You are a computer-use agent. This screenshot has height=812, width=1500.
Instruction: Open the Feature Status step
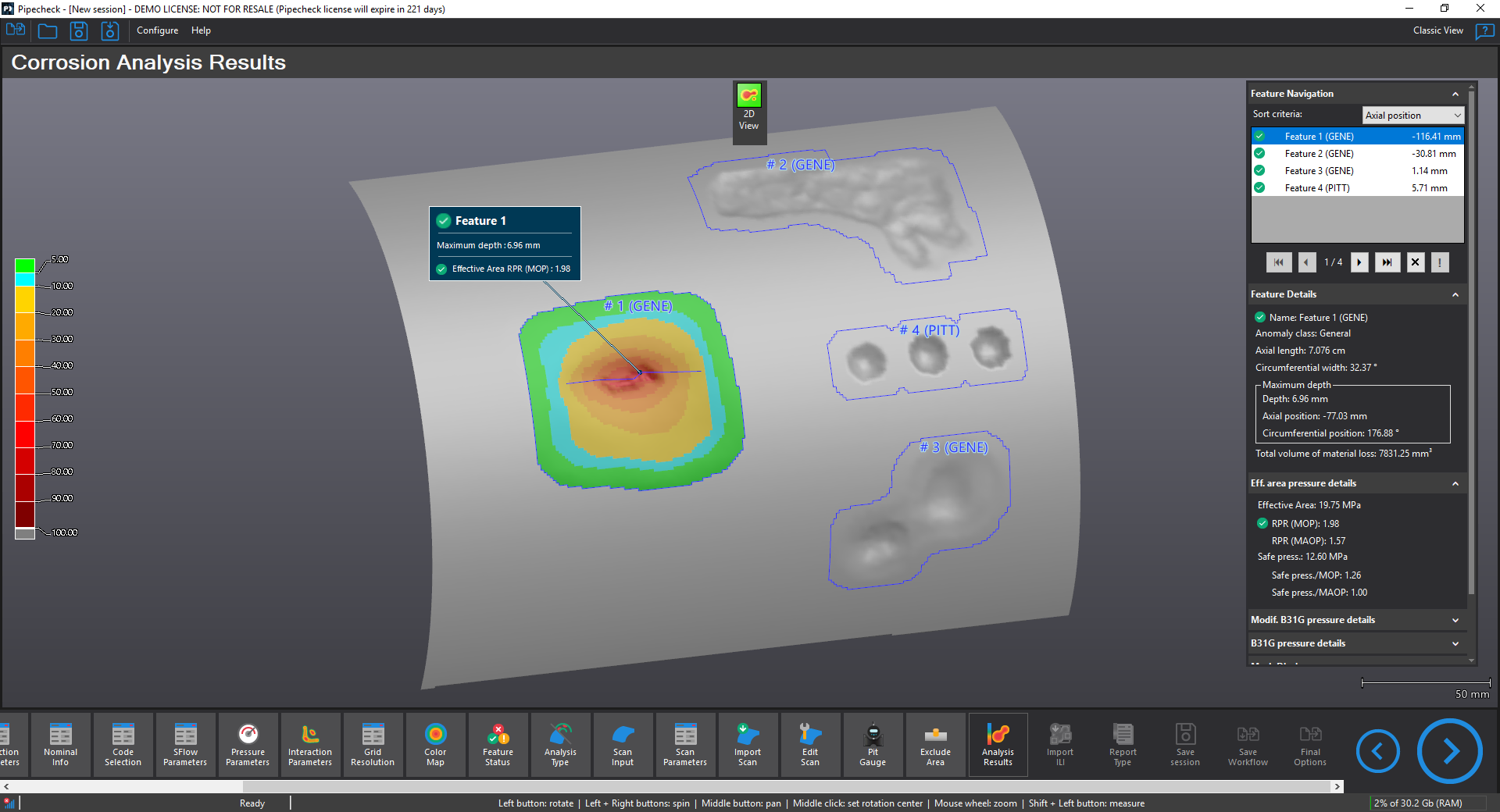[x=498, y=744]
